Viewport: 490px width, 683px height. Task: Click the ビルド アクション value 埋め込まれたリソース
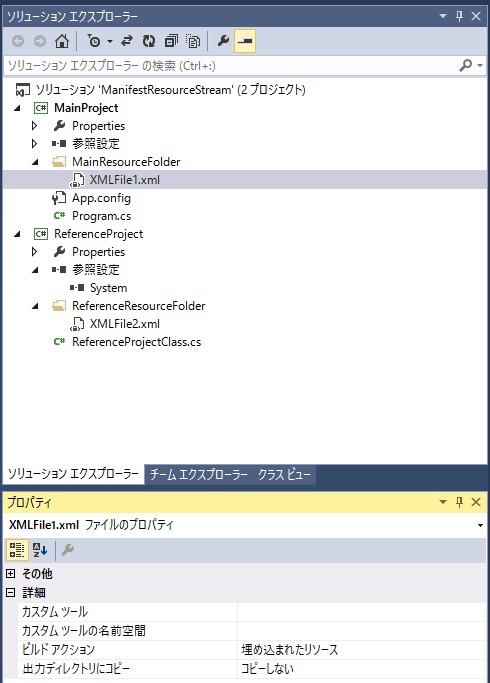[290, 650]
